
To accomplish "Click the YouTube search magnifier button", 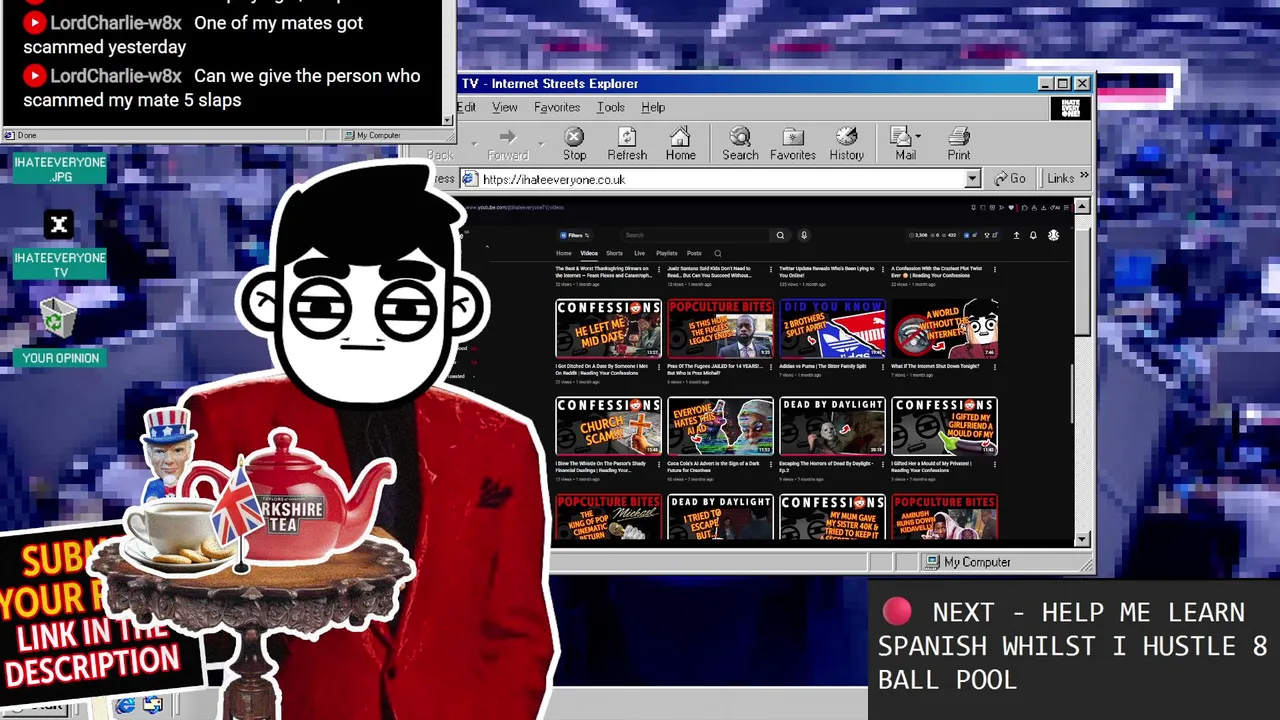I will point(780,235).
